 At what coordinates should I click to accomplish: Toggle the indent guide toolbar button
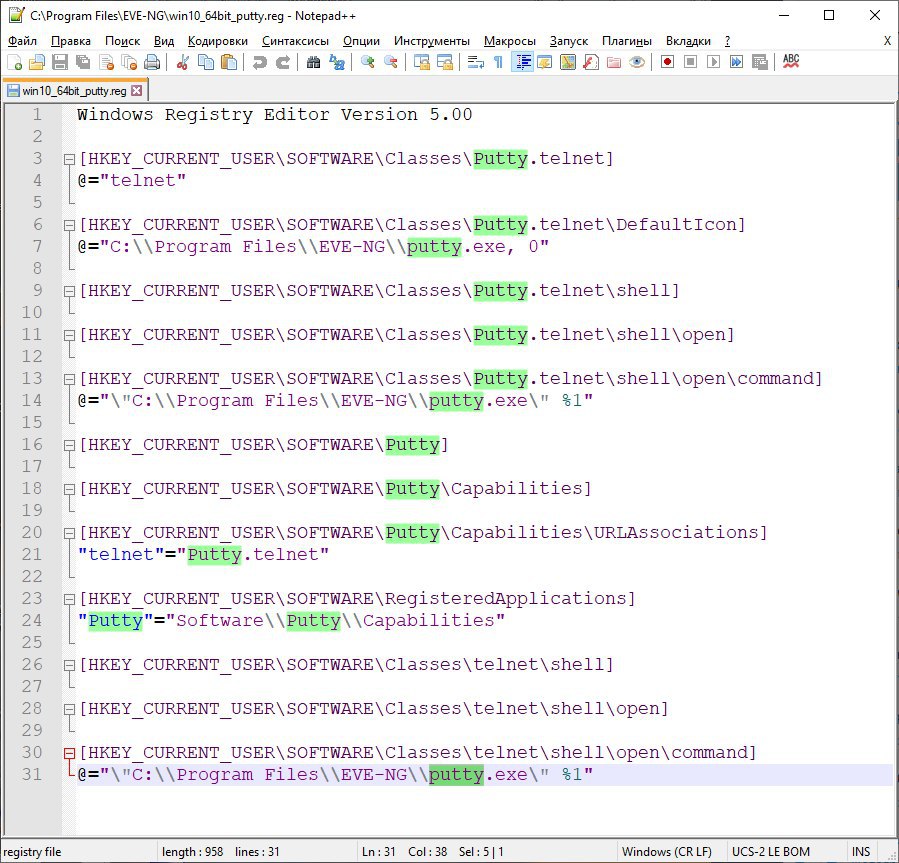click(522, 62)
